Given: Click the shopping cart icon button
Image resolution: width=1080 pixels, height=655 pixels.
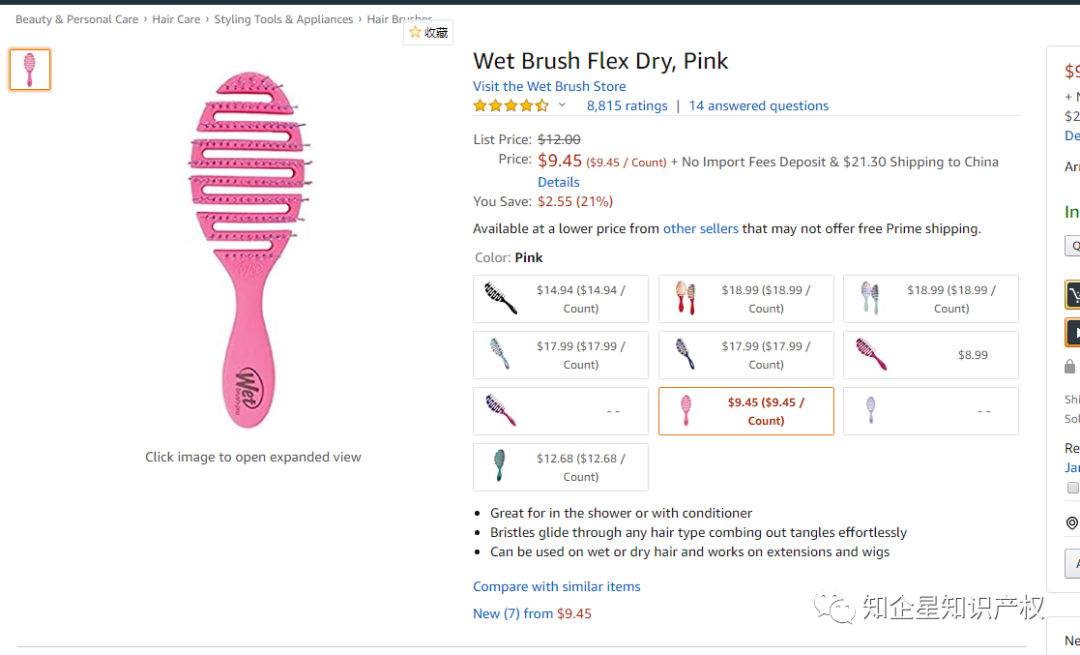Looking at the screenshot, I should click(x=1073, y=294).
